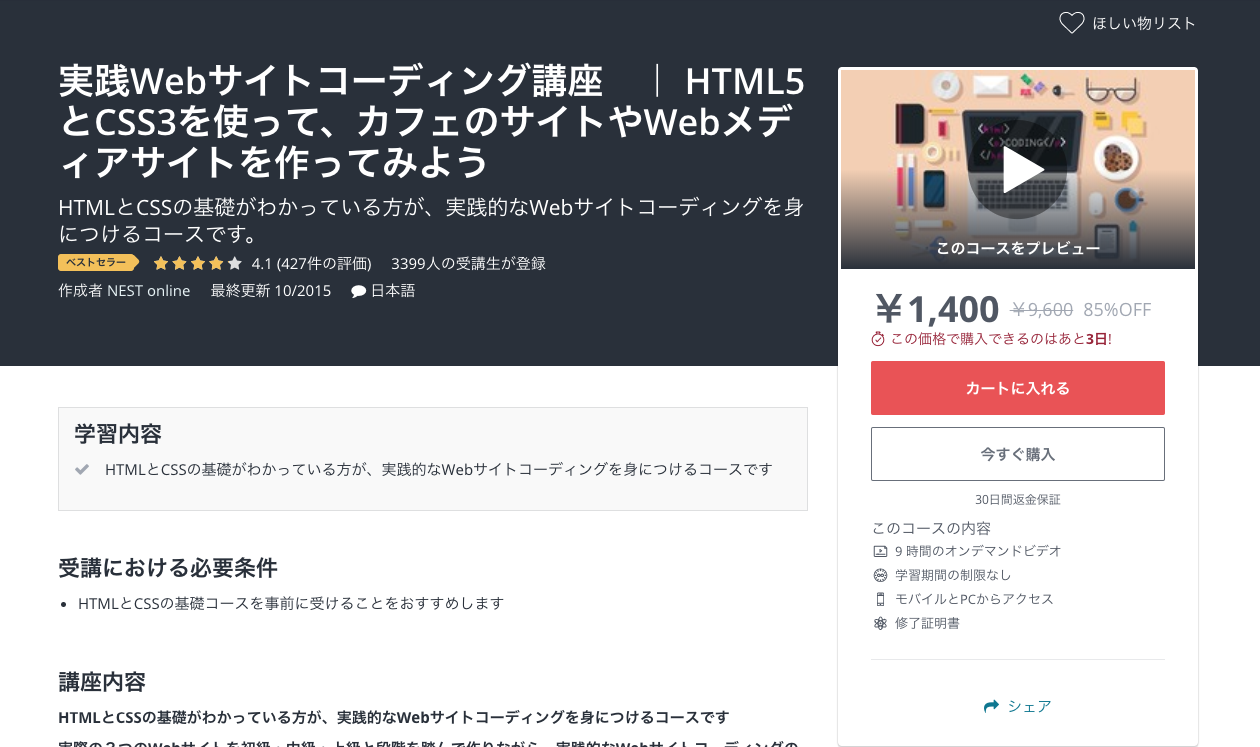Click the on-demand video icon
The image size is (1260, 747).
pyautogui.click(x=880, y=551)
